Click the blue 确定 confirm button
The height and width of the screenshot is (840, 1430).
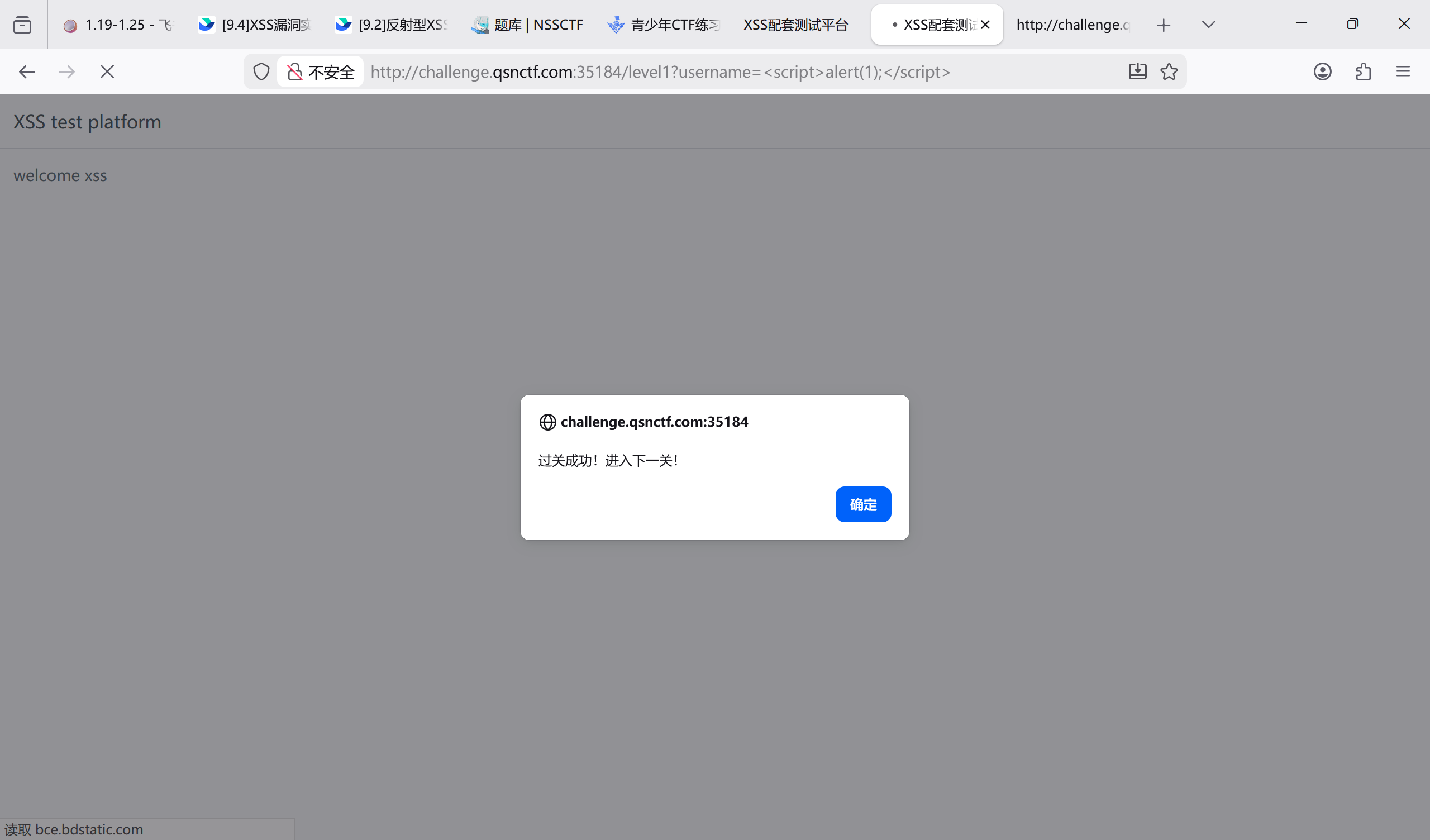[x=862, y=504]
